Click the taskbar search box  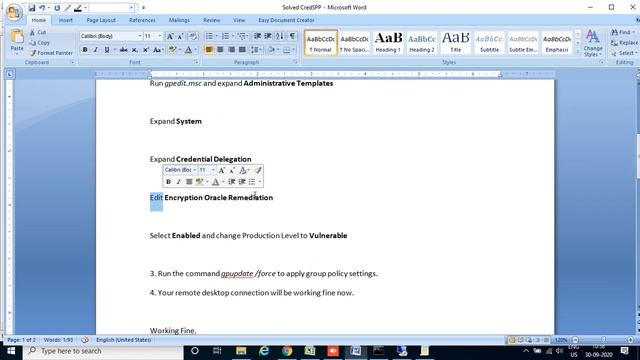tap(104, 351)
